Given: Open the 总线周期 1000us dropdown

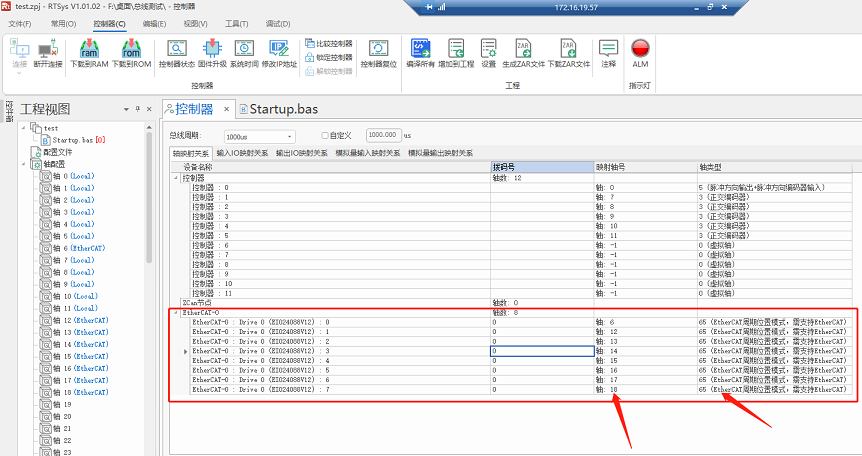Looking at the screenshot, I should pyautogui.click(x=290, y=136).
